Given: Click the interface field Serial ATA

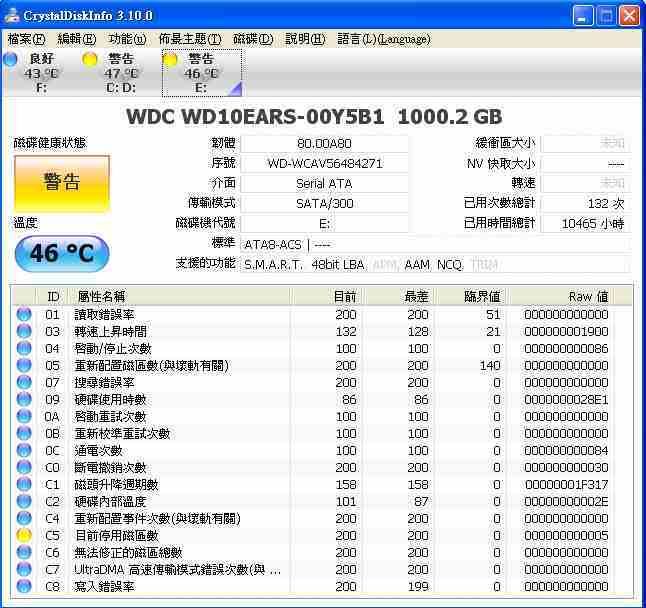Looking at the screenshot, I should coord(324,184).
